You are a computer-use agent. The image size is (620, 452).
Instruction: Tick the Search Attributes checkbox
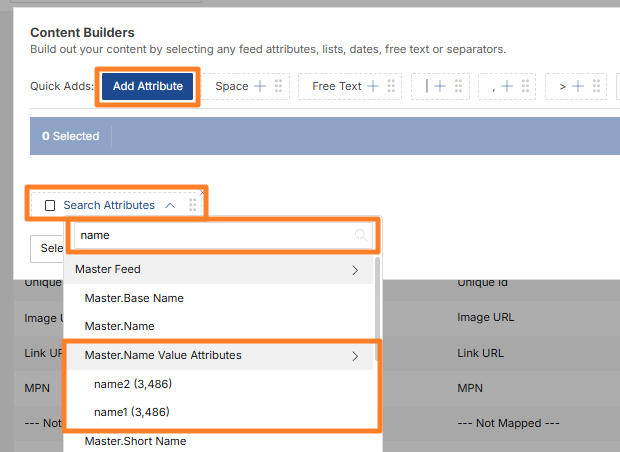point(50,205)
